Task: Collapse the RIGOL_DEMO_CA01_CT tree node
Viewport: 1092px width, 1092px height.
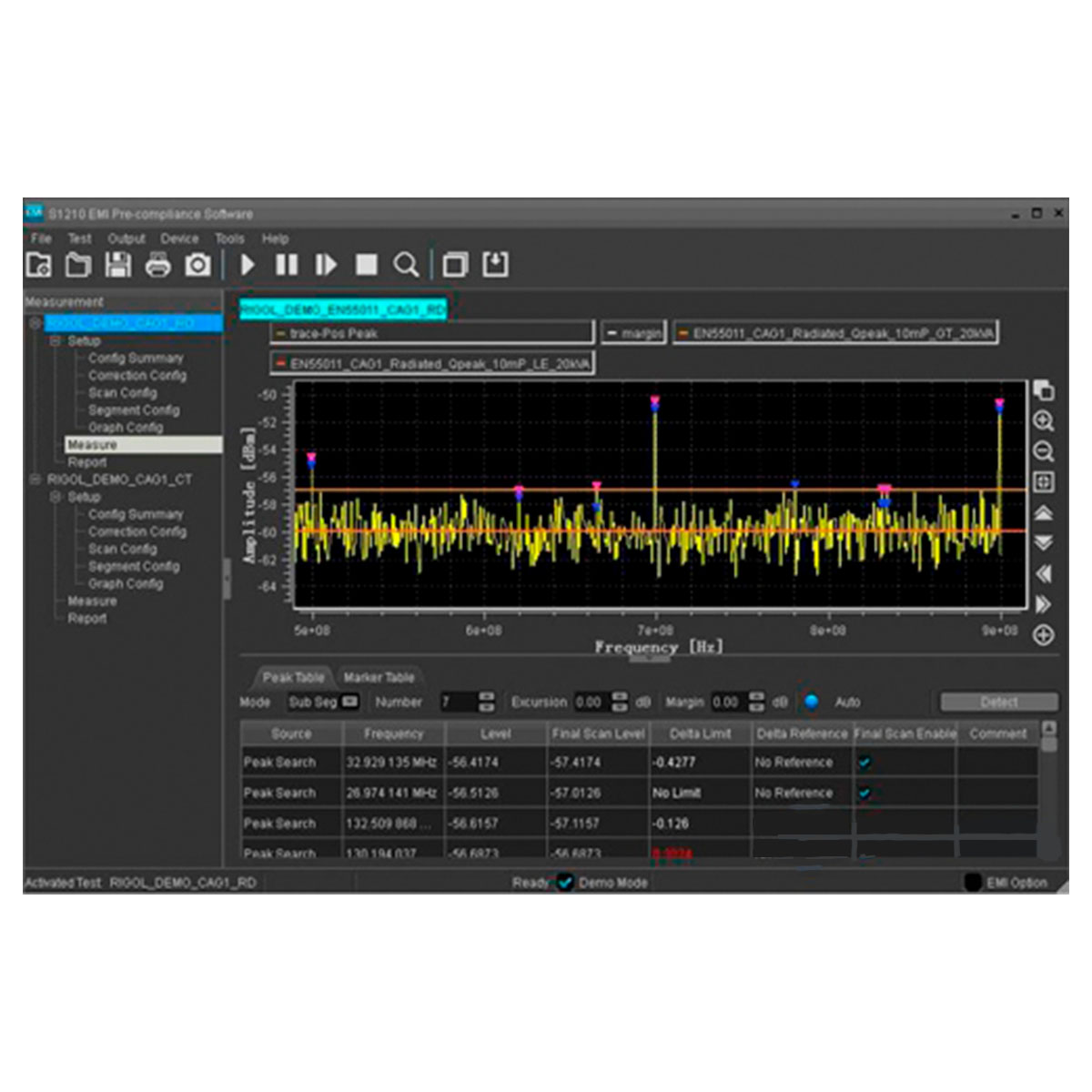Action: [35, 480]
